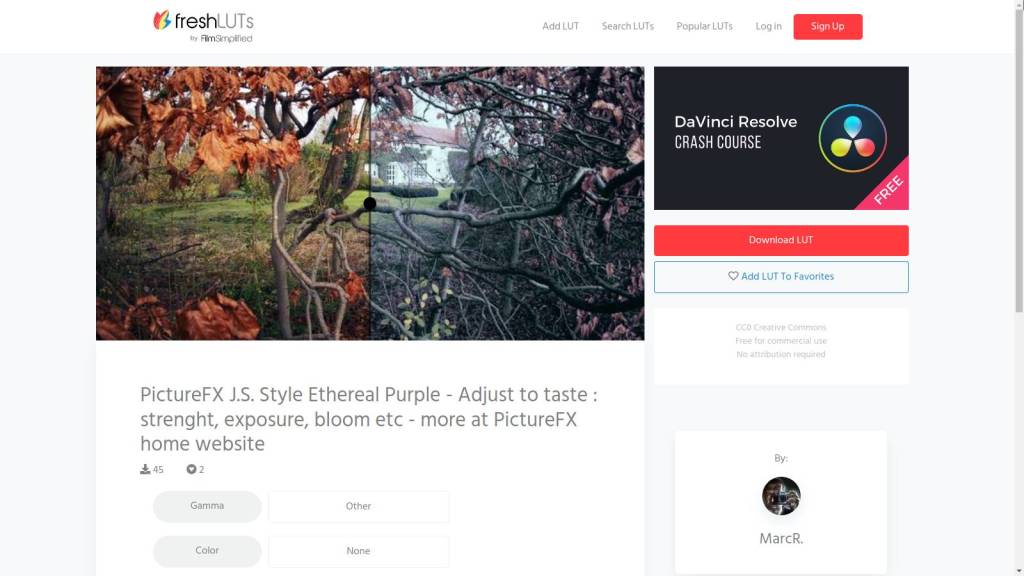Viewport: 1024px width, 576px height.
Task: Click the before/after comparison handle
Action: [x=370, y=204]
